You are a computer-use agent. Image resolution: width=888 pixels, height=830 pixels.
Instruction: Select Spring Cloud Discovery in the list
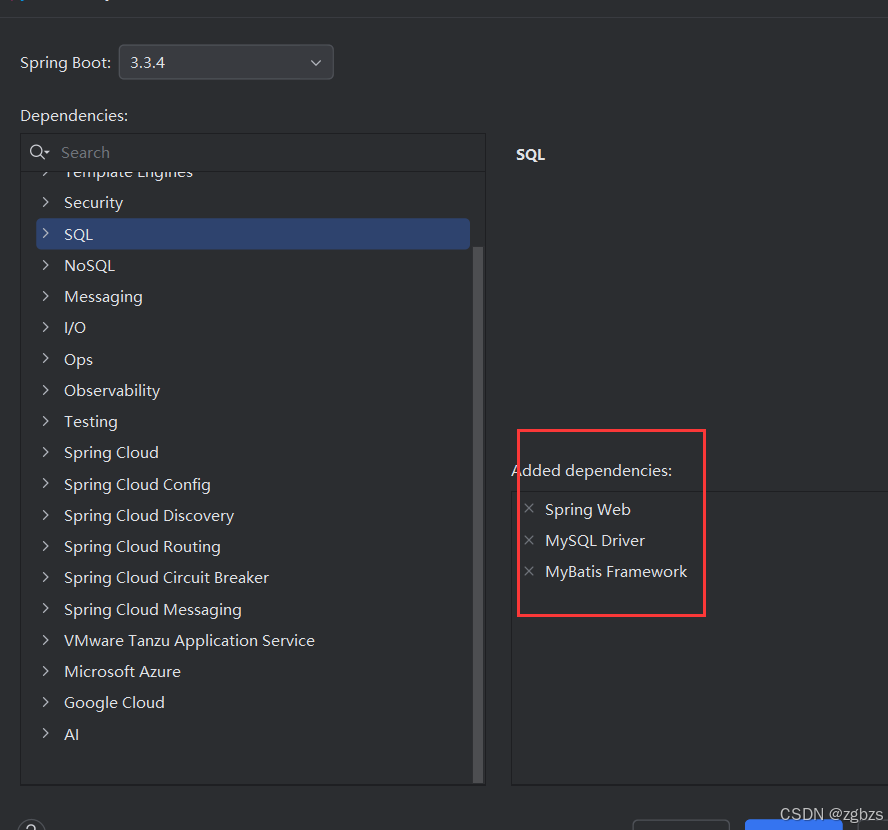(x=149, y=516)
